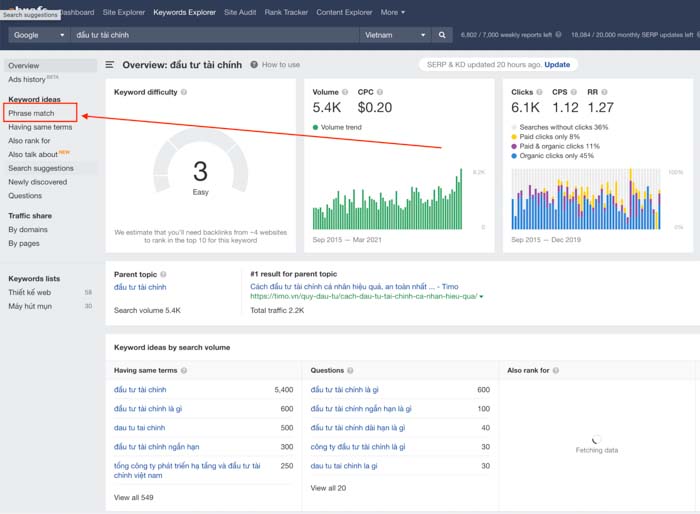This screenshot has height=514, width=700.
Task: Click weekly reports left info icon
Action: coord(558,34)
